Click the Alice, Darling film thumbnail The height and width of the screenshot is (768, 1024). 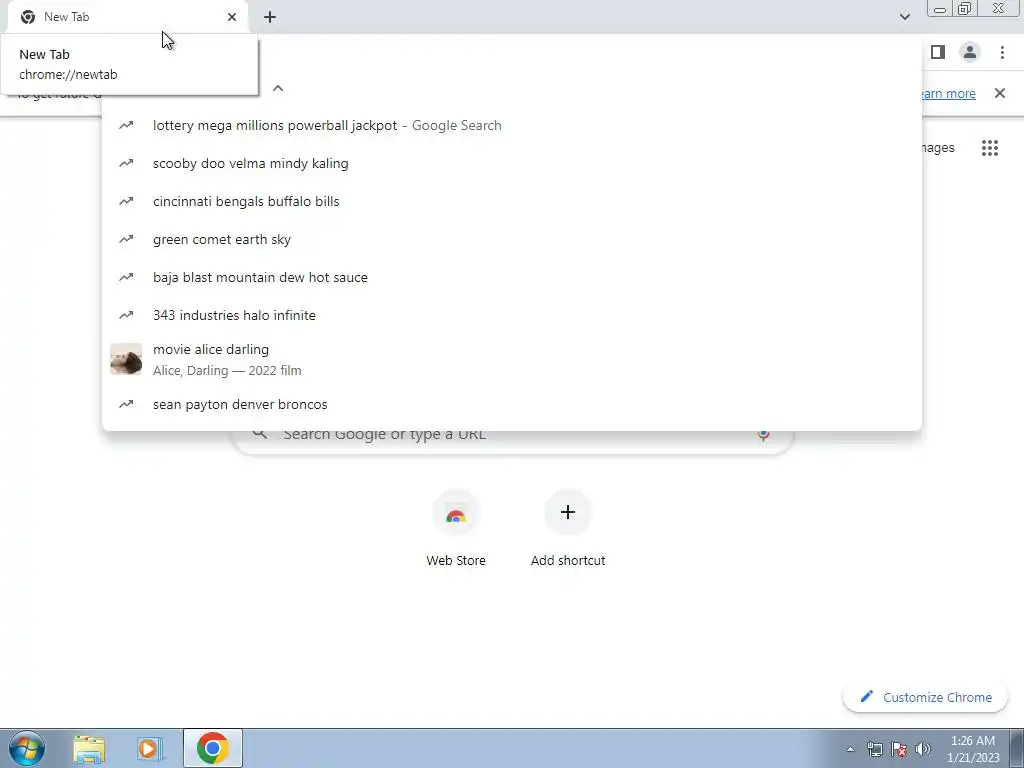pos(126,359)
